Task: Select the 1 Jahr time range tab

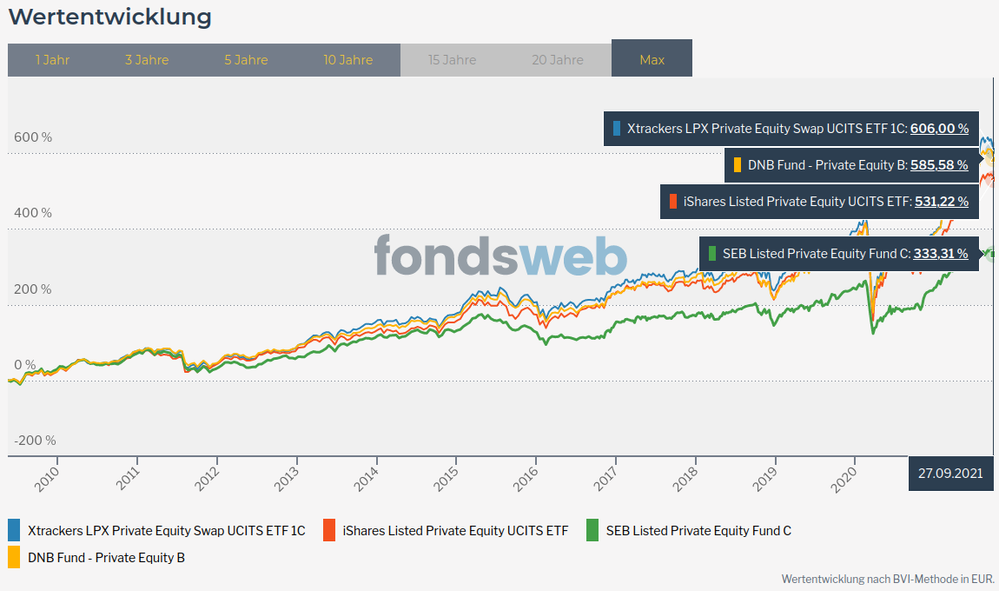Action: 51,60
